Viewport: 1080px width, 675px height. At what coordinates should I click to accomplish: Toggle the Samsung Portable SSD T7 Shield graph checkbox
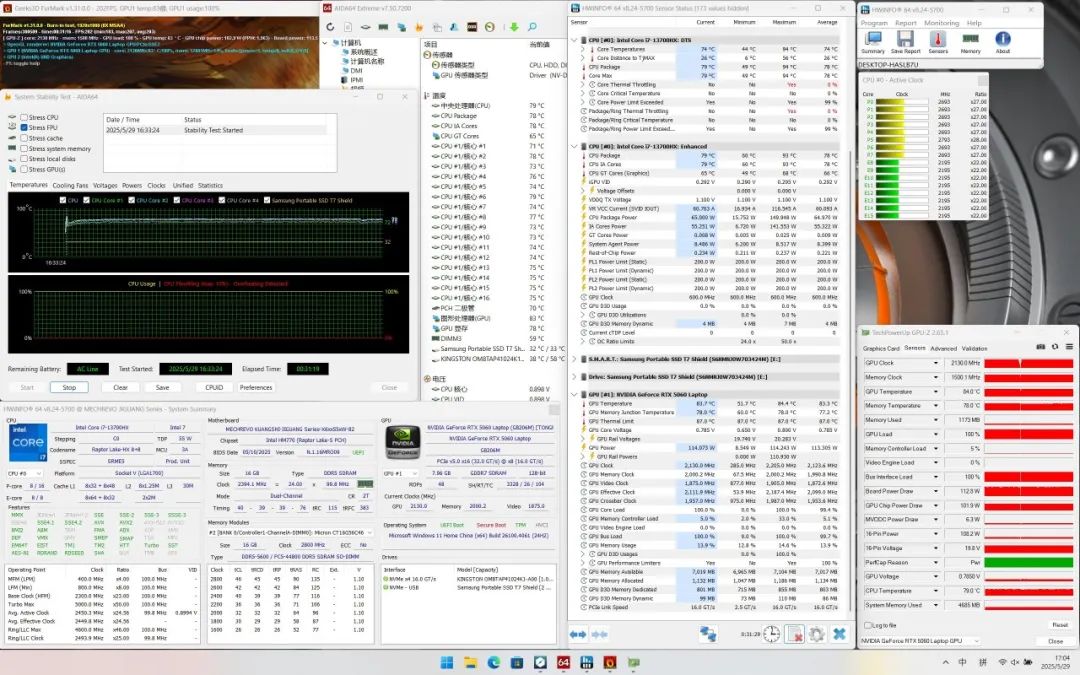(267, 200)
